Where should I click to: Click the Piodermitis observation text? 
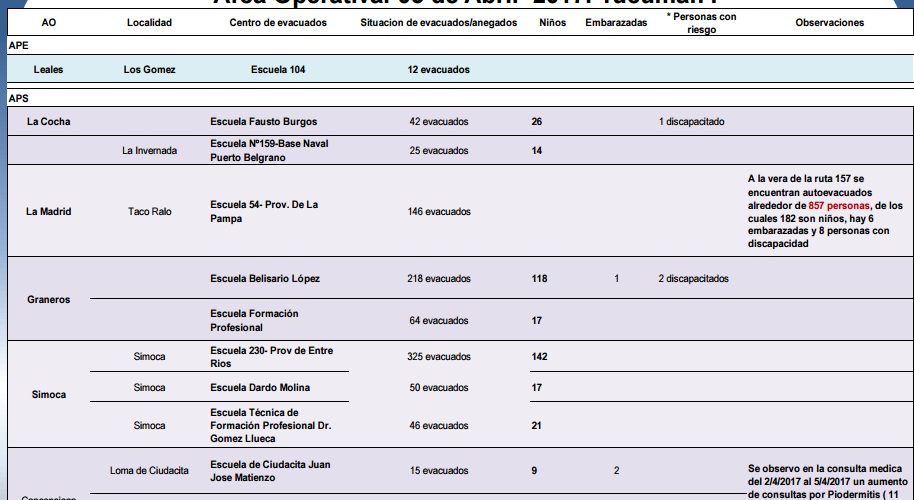pyautogui.click(x=828, y=482)
